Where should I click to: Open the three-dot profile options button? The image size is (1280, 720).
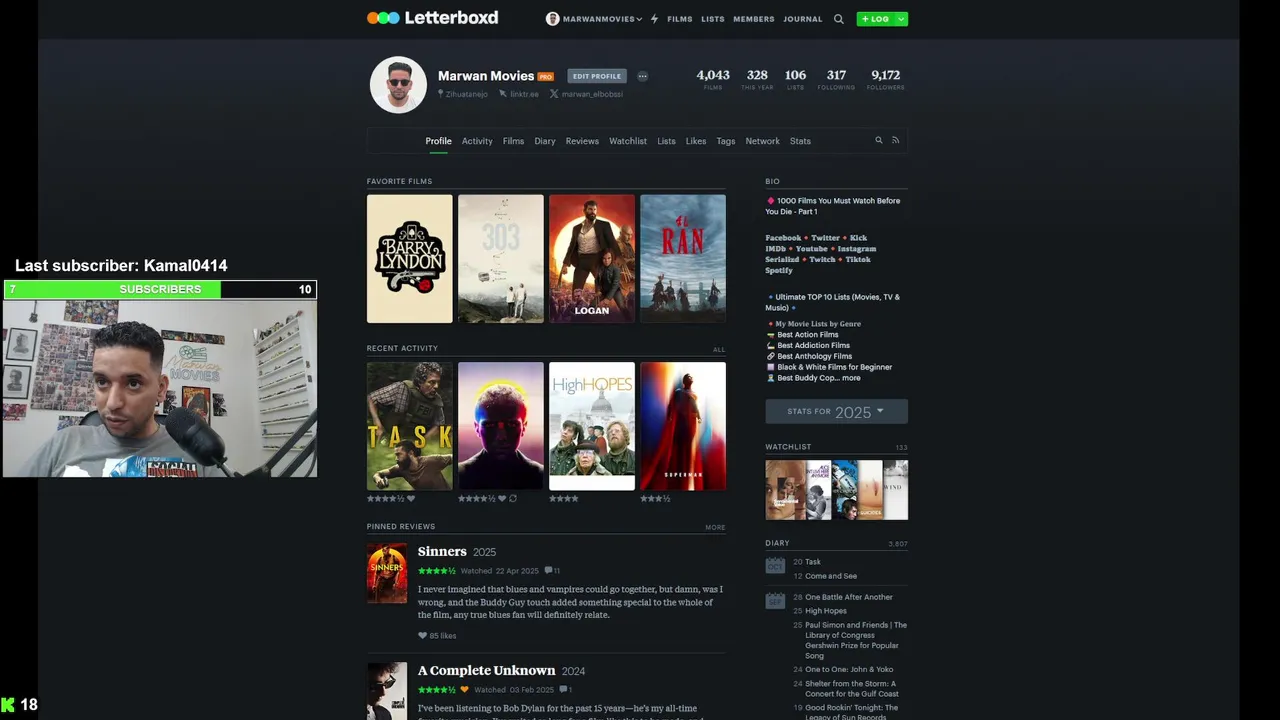(642, 76)
